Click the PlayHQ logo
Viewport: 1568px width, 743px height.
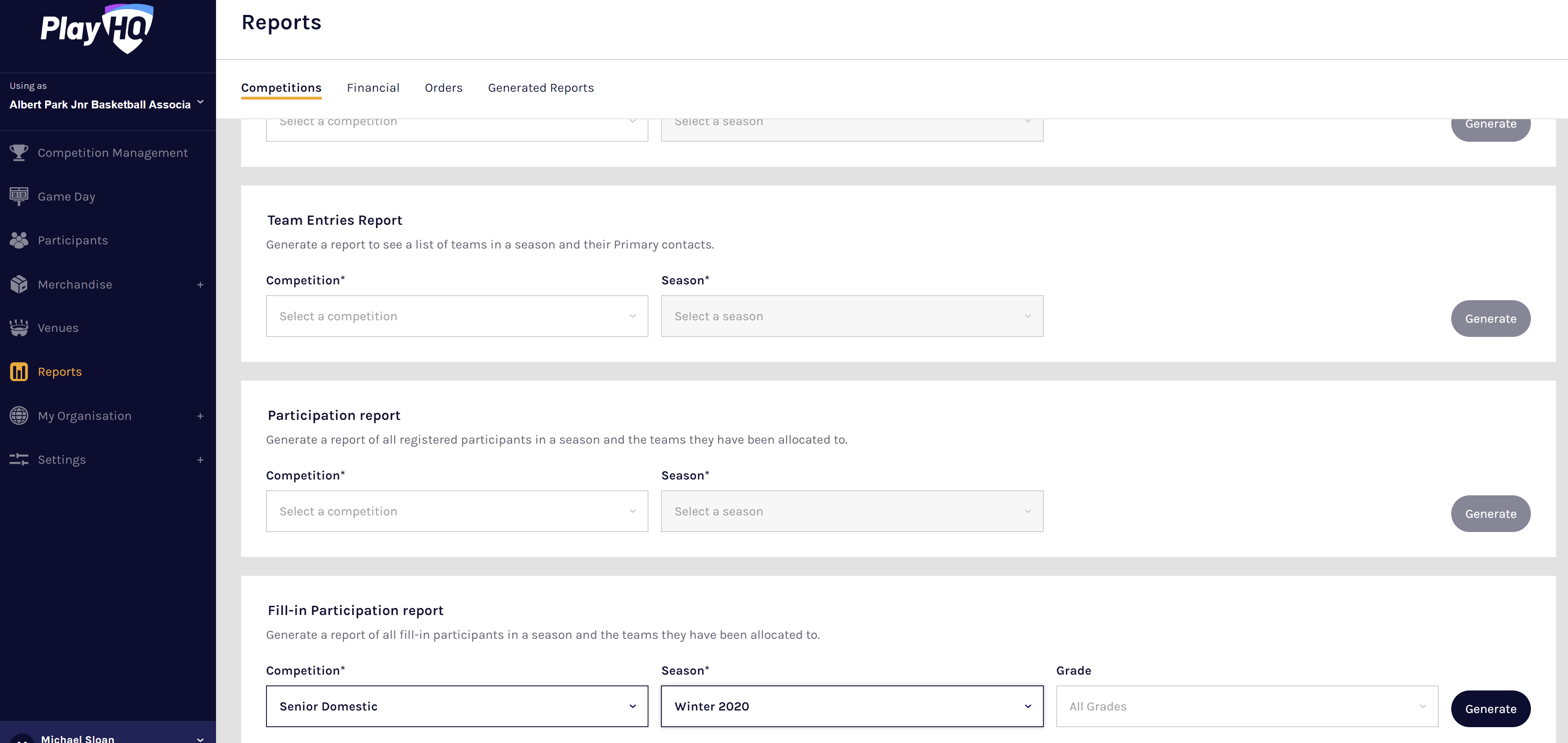click(97, 29)
